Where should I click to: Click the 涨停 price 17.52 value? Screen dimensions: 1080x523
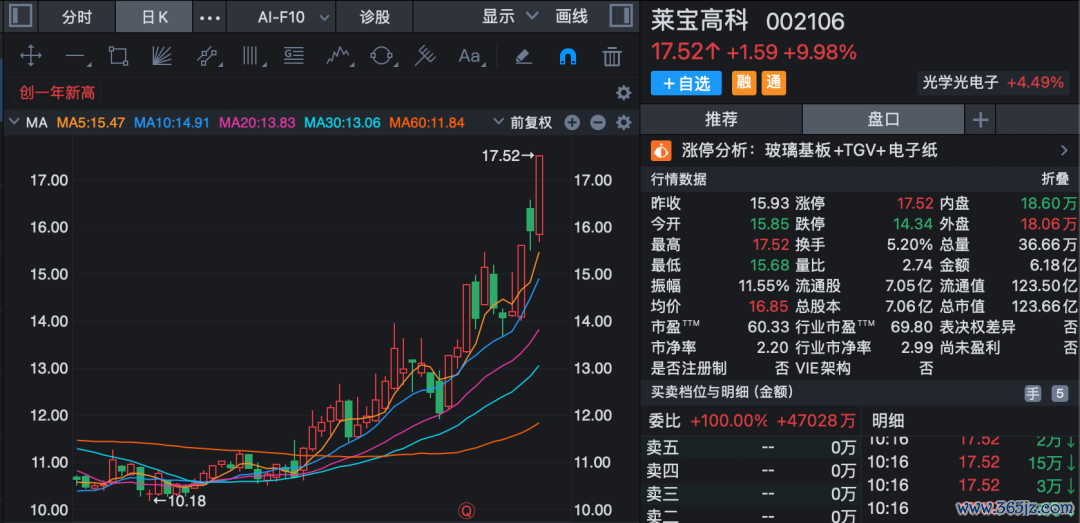915,204
